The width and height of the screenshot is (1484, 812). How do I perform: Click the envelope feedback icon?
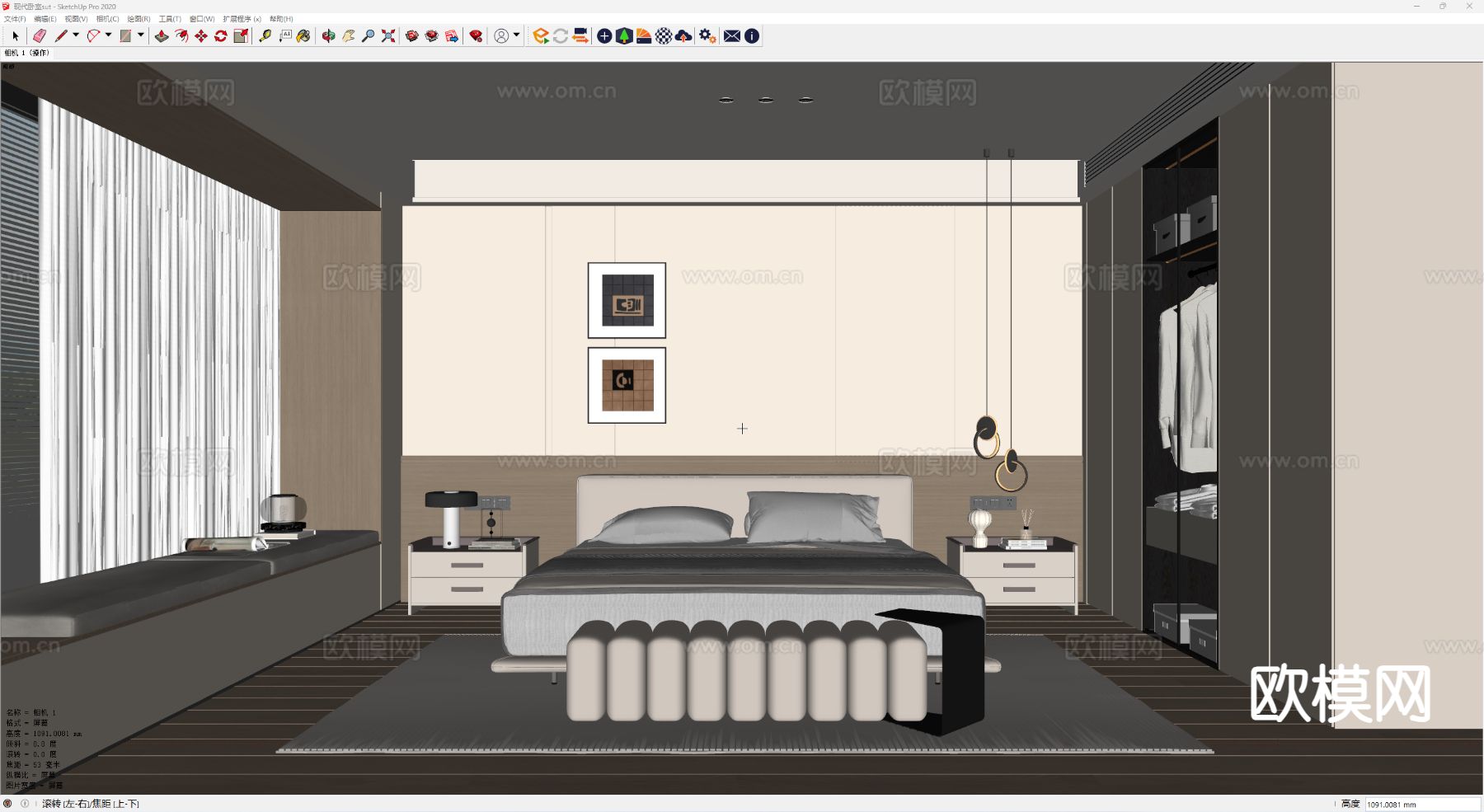732,35
